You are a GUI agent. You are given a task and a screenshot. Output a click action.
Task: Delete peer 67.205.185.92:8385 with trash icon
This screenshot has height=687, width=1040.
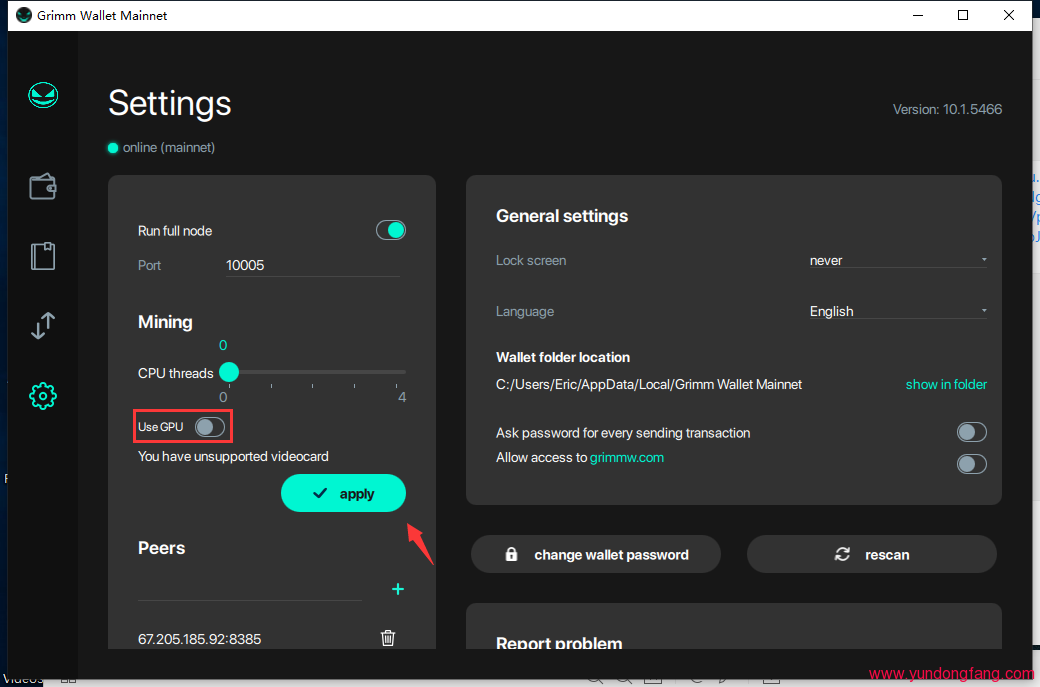pos(388,638)
